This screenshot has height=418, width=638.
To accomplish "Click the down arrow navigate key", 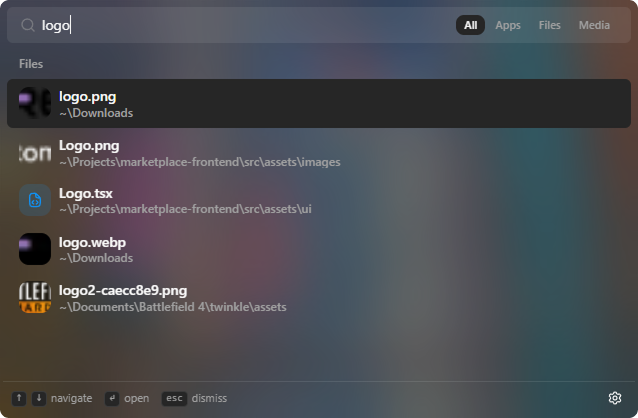I will click(39, 398).
